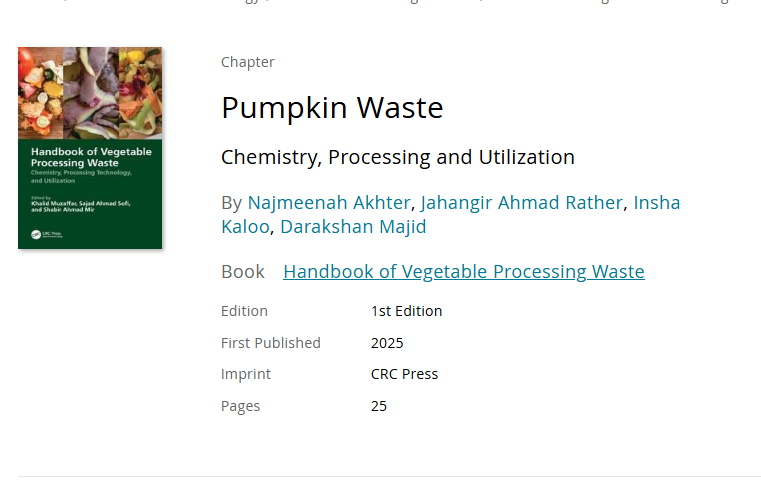Click the Chapter label above the title
The height and width of the screenshot is (493, 761).
[248, 62]
